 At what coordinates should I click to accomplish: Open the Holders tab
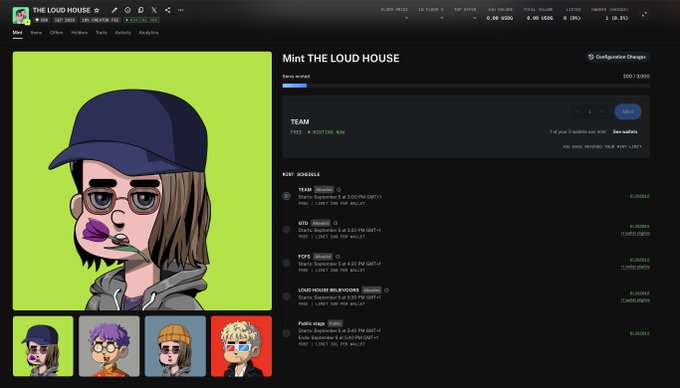tap(79, 33)
